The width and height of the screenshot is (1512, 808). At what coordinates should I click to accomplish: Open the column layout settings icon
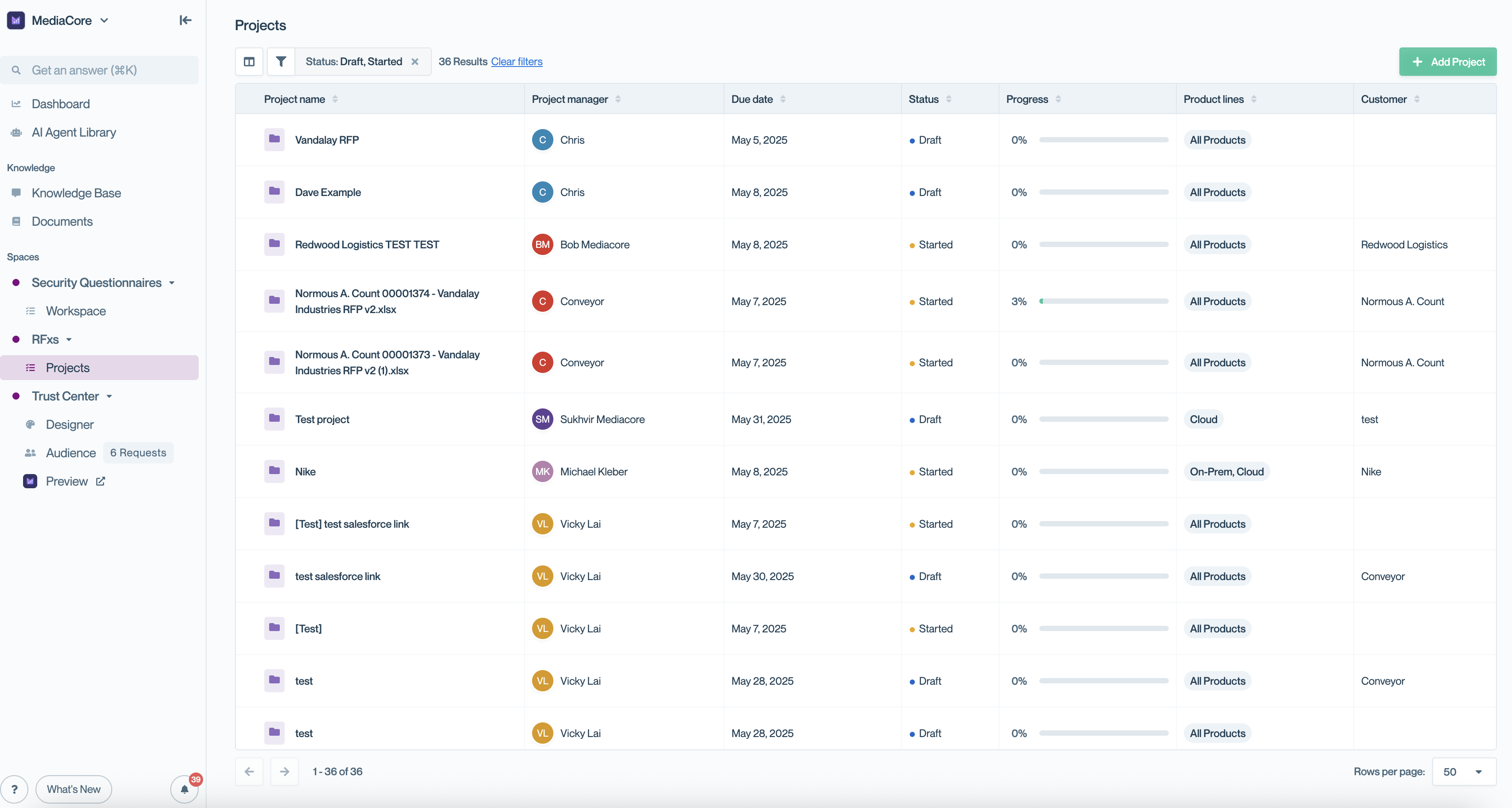tap(249, 62)
